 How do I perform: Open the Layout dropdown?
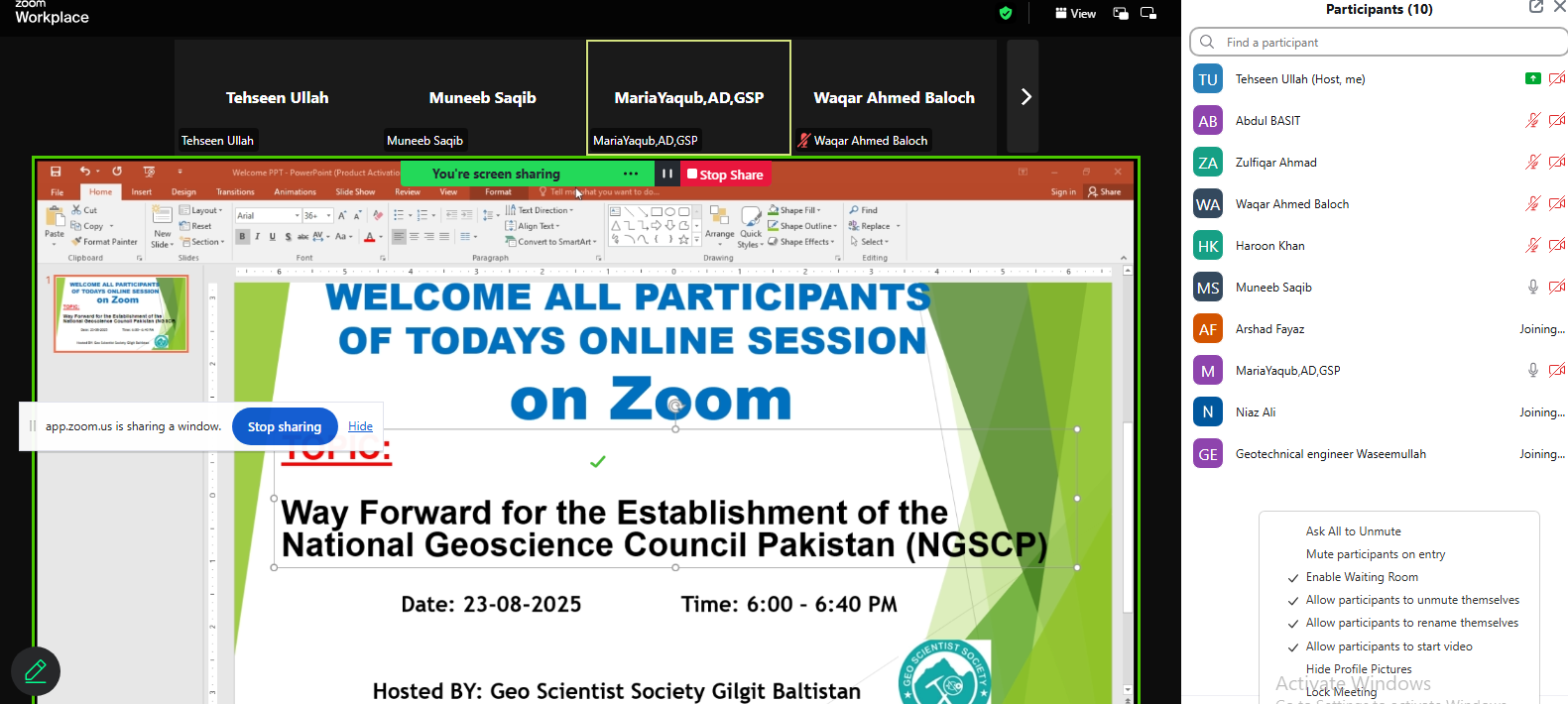201,210
